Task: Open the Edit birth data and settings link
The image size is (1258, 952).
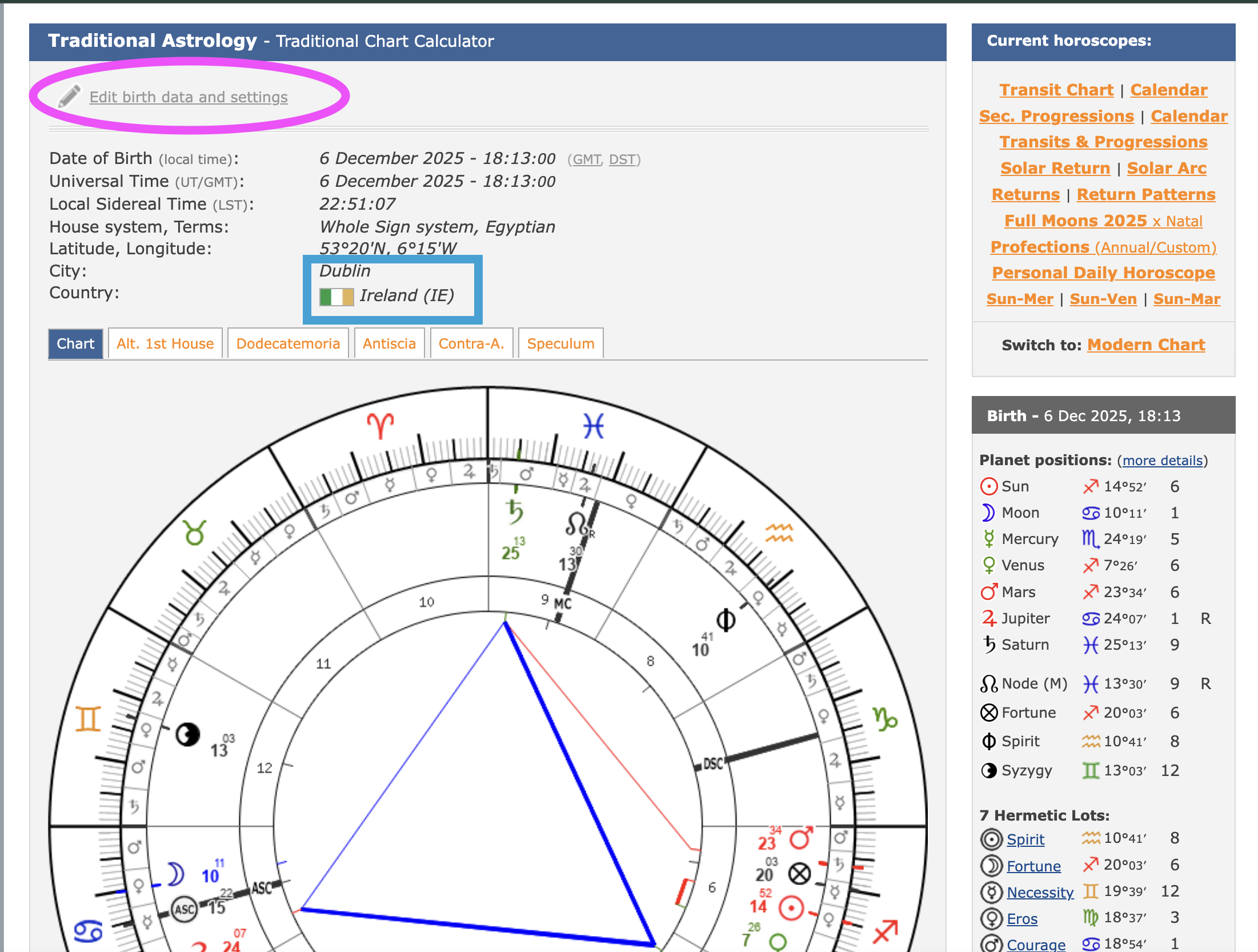Action: (189, 97)
